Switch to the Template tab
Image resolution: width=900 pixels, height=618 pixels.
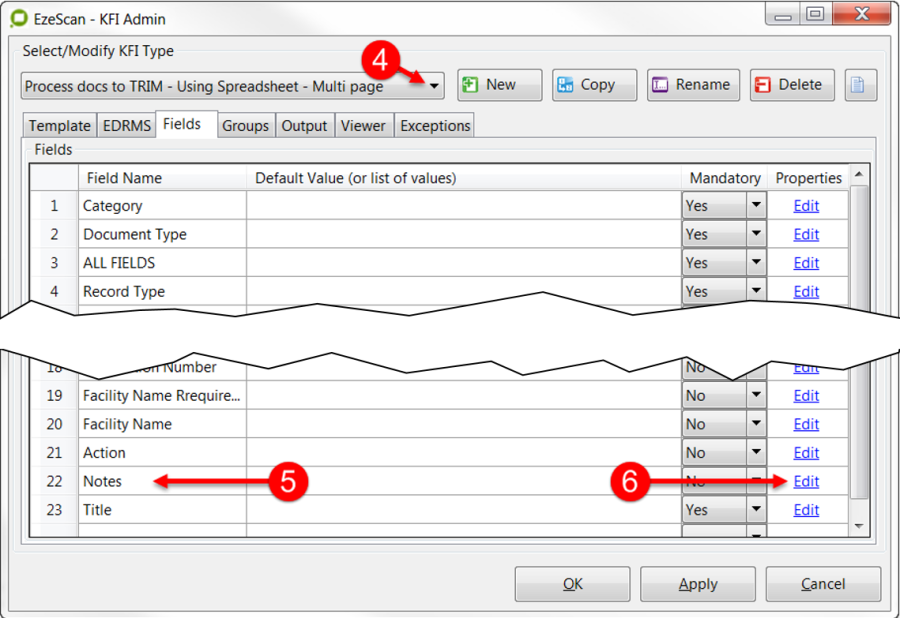click(x=59, y=126)
